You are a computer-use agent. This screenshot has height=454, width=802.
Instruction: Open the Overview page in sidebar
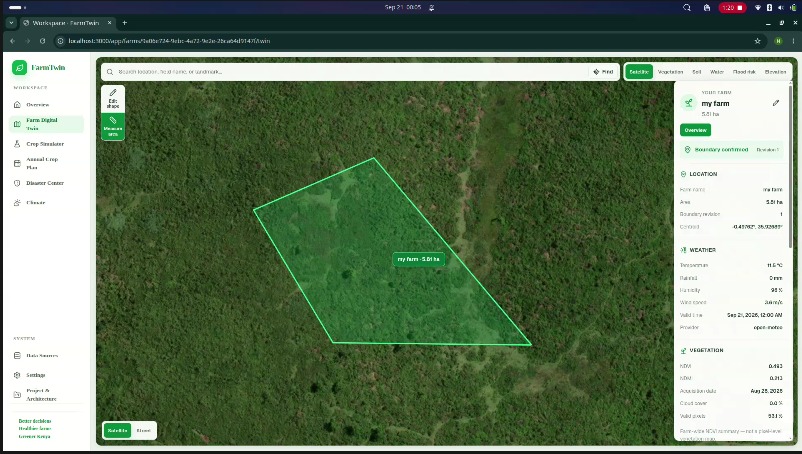[x=46, y=104]
